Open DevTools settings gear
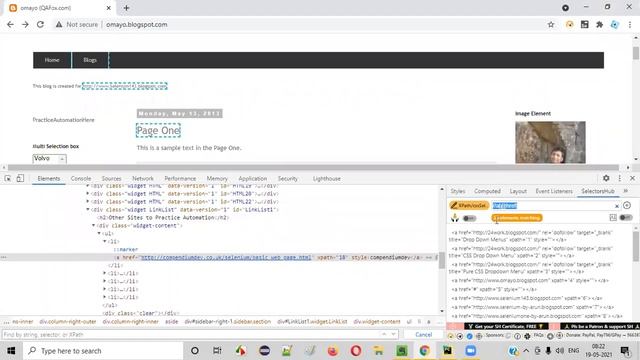 pyautogui.click(x=606, y=178)
